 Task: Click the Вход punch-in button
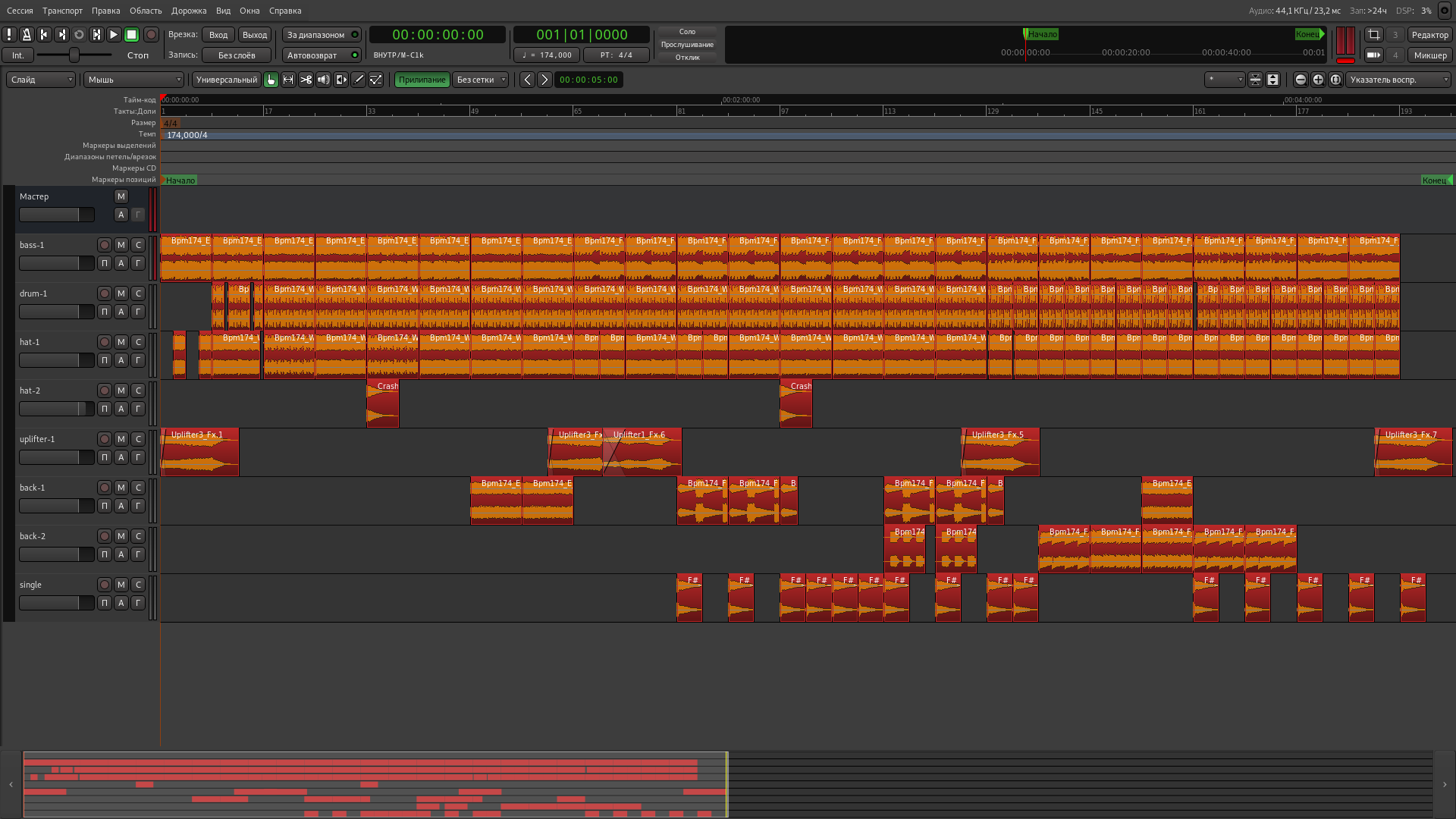coord(218,35)
